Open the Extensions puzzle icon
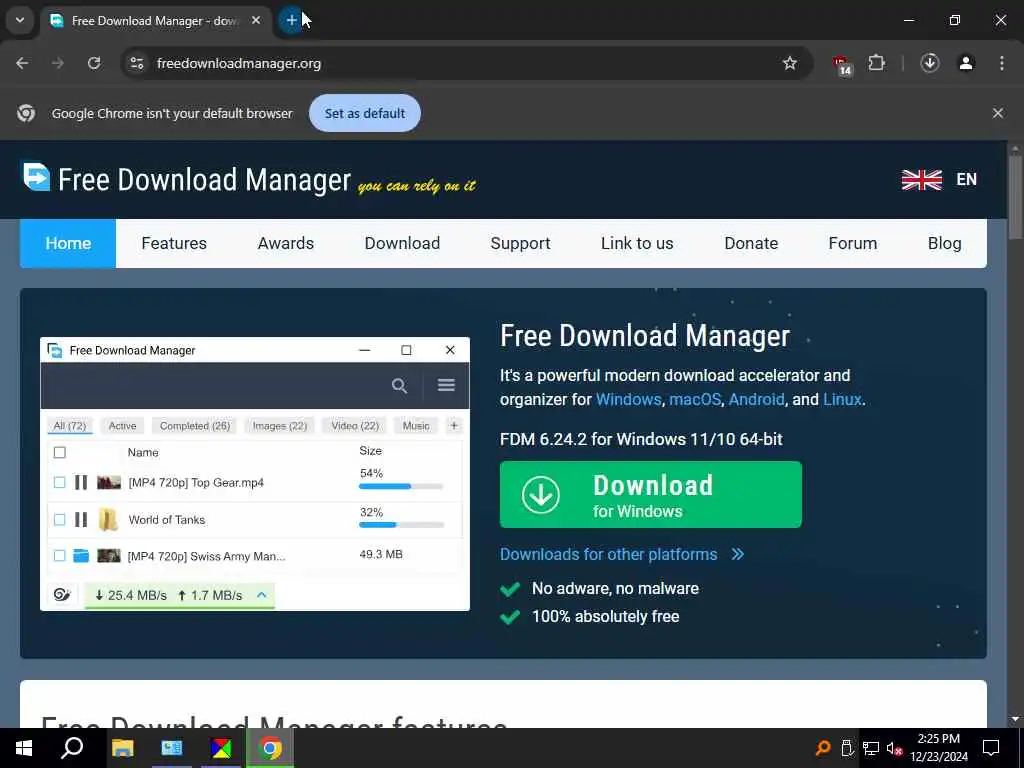1024x768 pixels. 876,63
